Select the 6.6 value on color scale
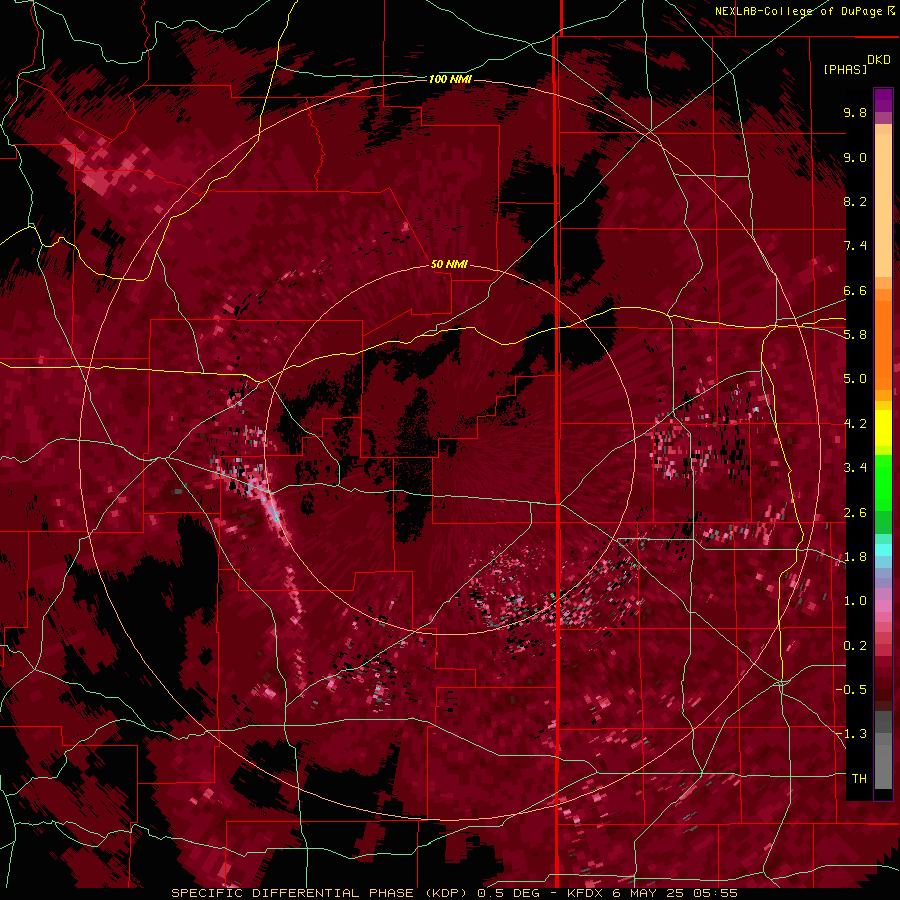The image size is (900, 900). point(855,290)
